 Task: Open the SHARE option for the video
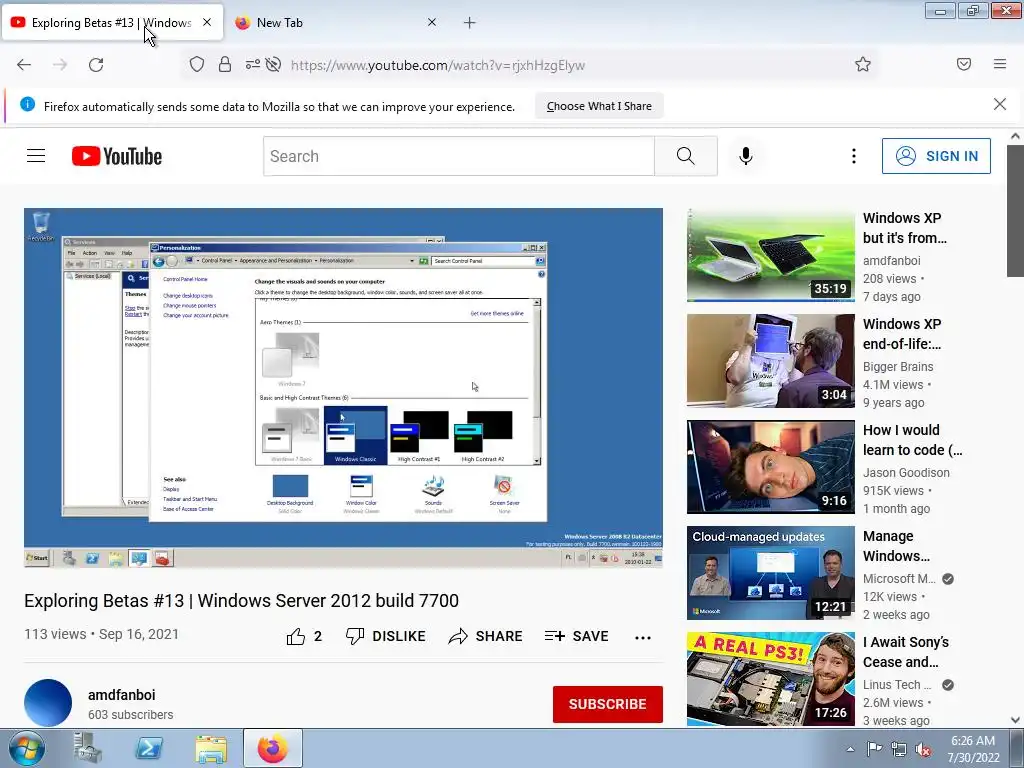click(485, 636)
